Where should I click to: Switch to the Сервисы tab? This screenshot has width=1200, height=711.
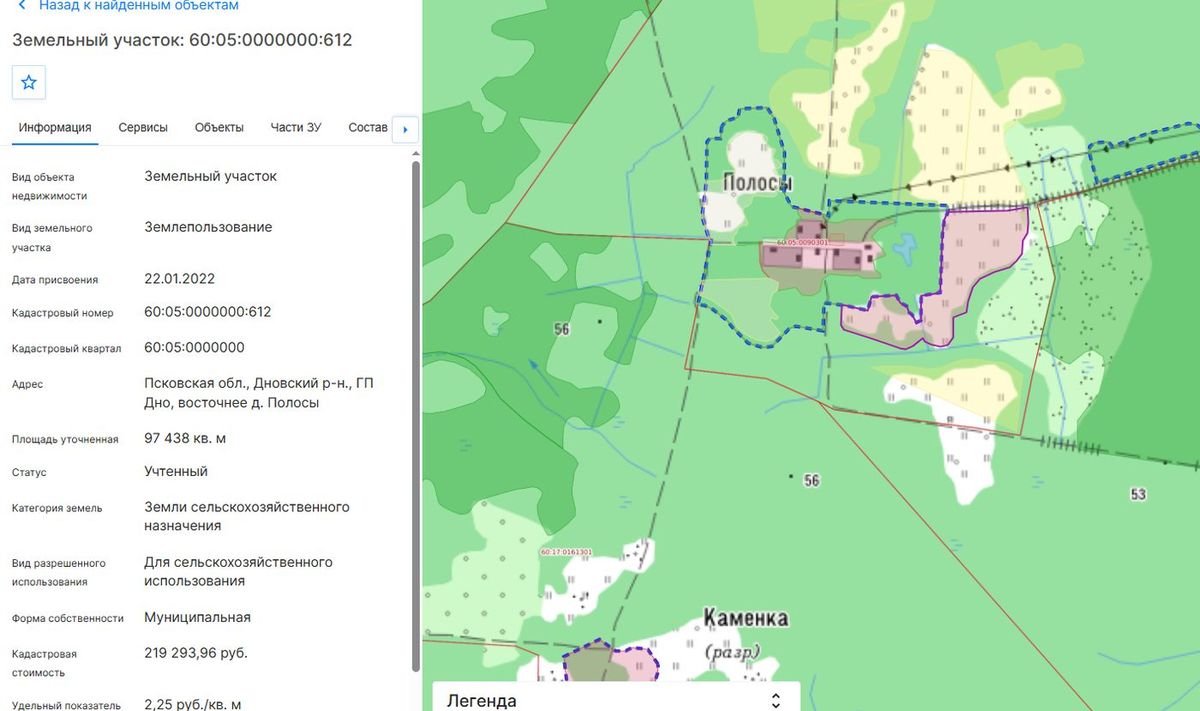(x=143, y=127)
